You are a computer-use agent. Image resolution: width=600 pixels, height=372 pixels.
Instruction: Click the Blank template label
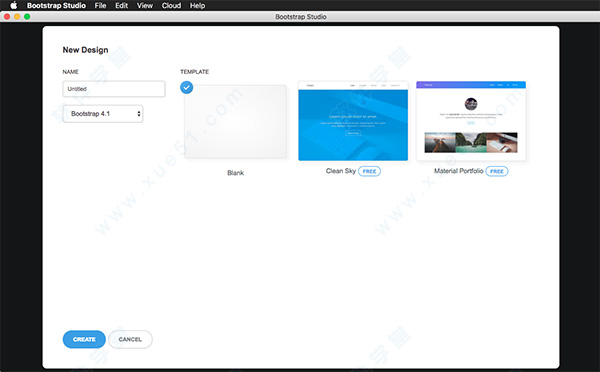pyautogui.click(x=235, y=173)
